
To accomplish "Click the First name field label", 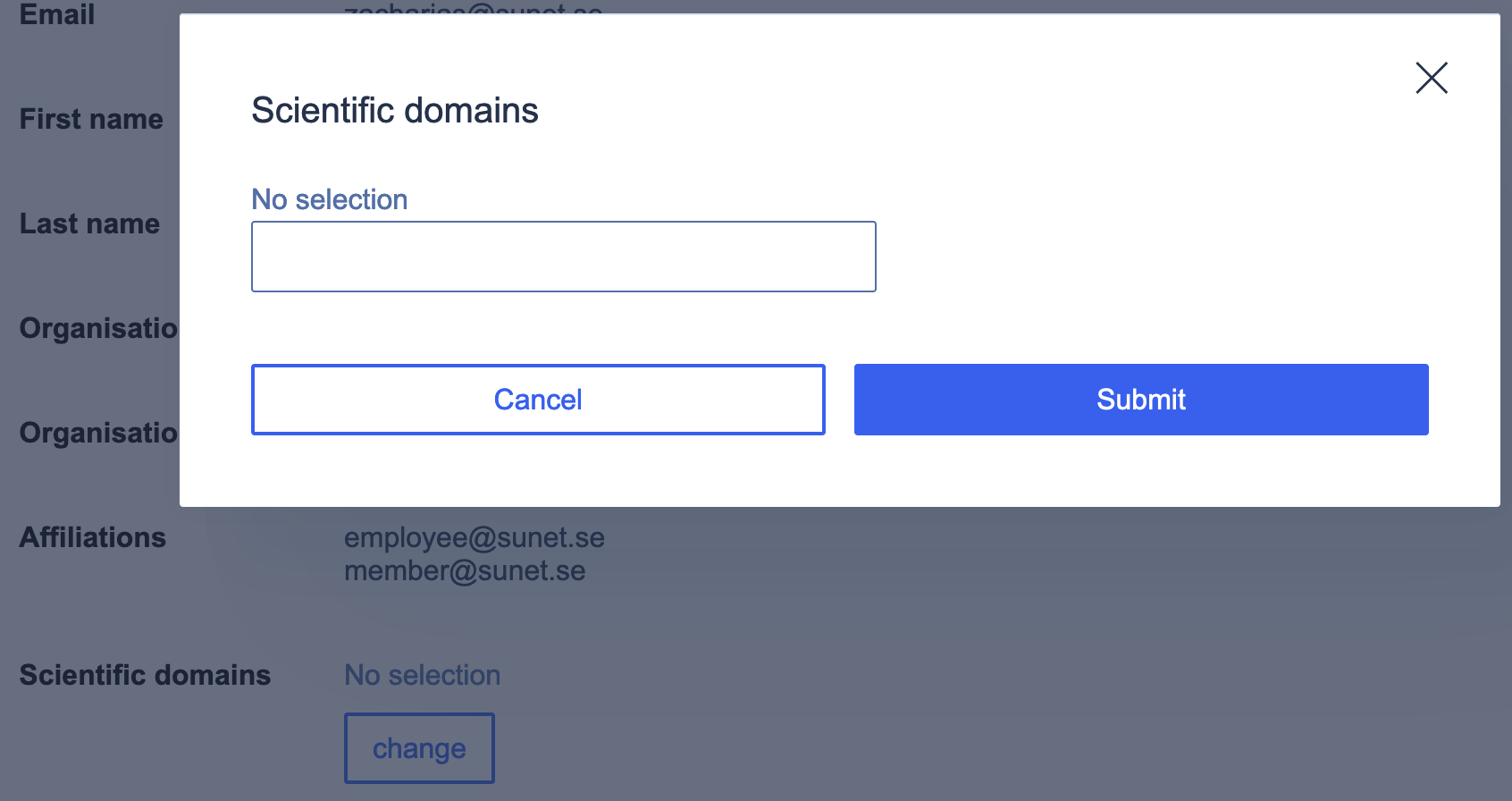I will [91, 119].
